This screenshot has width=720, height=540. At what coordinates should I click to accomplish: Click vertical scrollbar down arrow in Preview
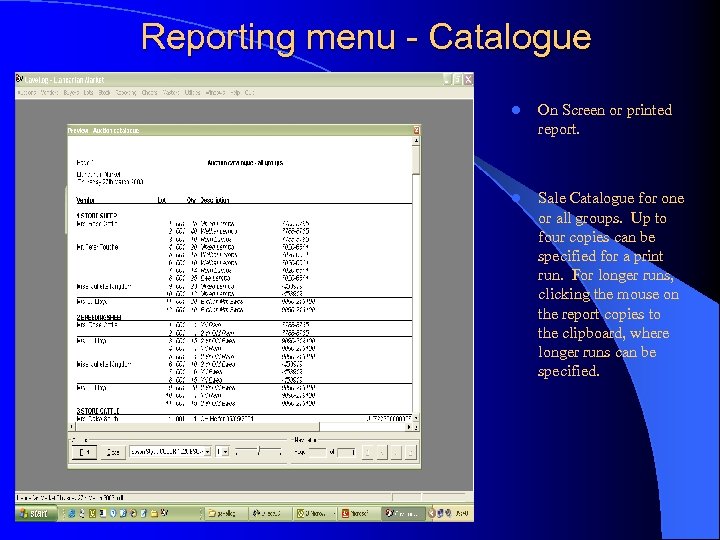416,418
